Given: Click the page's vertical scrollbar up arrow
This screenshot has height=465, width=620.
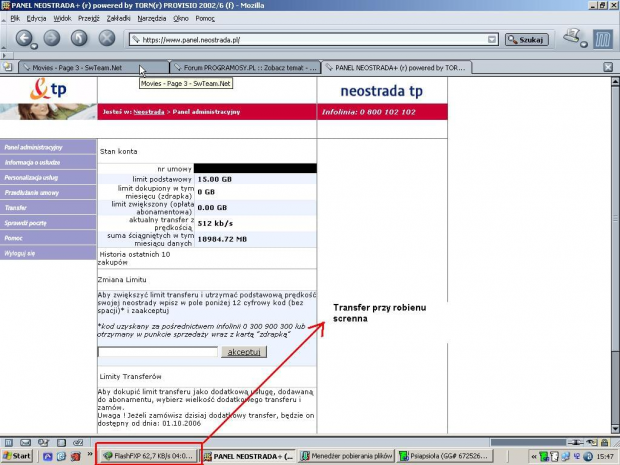Looking at the screenshot, I should tap(615, 82).
